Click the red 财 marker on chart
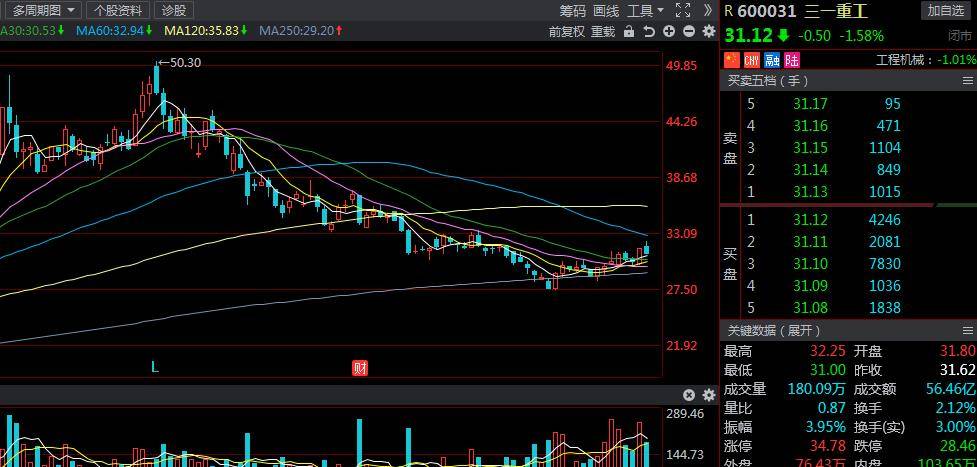This screenshot has height=467, width=977. [360, 368]
